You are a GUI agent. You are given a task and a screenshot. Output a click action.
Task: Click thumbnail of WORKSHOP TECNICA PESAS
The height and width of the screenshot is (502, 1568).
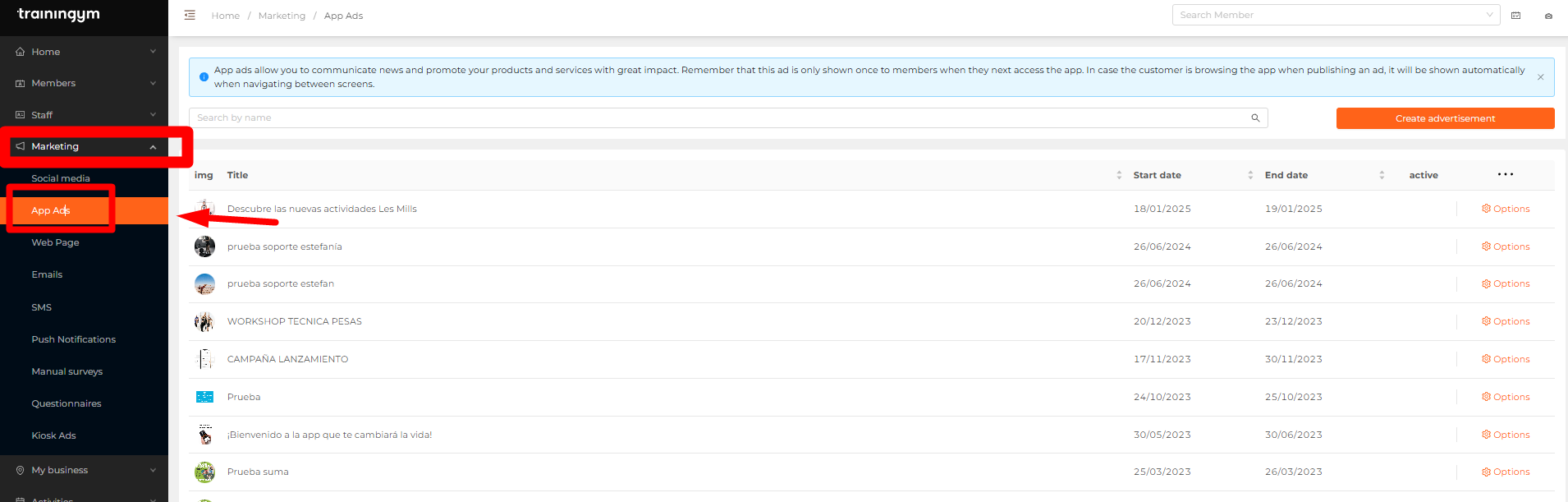(204, 321)
